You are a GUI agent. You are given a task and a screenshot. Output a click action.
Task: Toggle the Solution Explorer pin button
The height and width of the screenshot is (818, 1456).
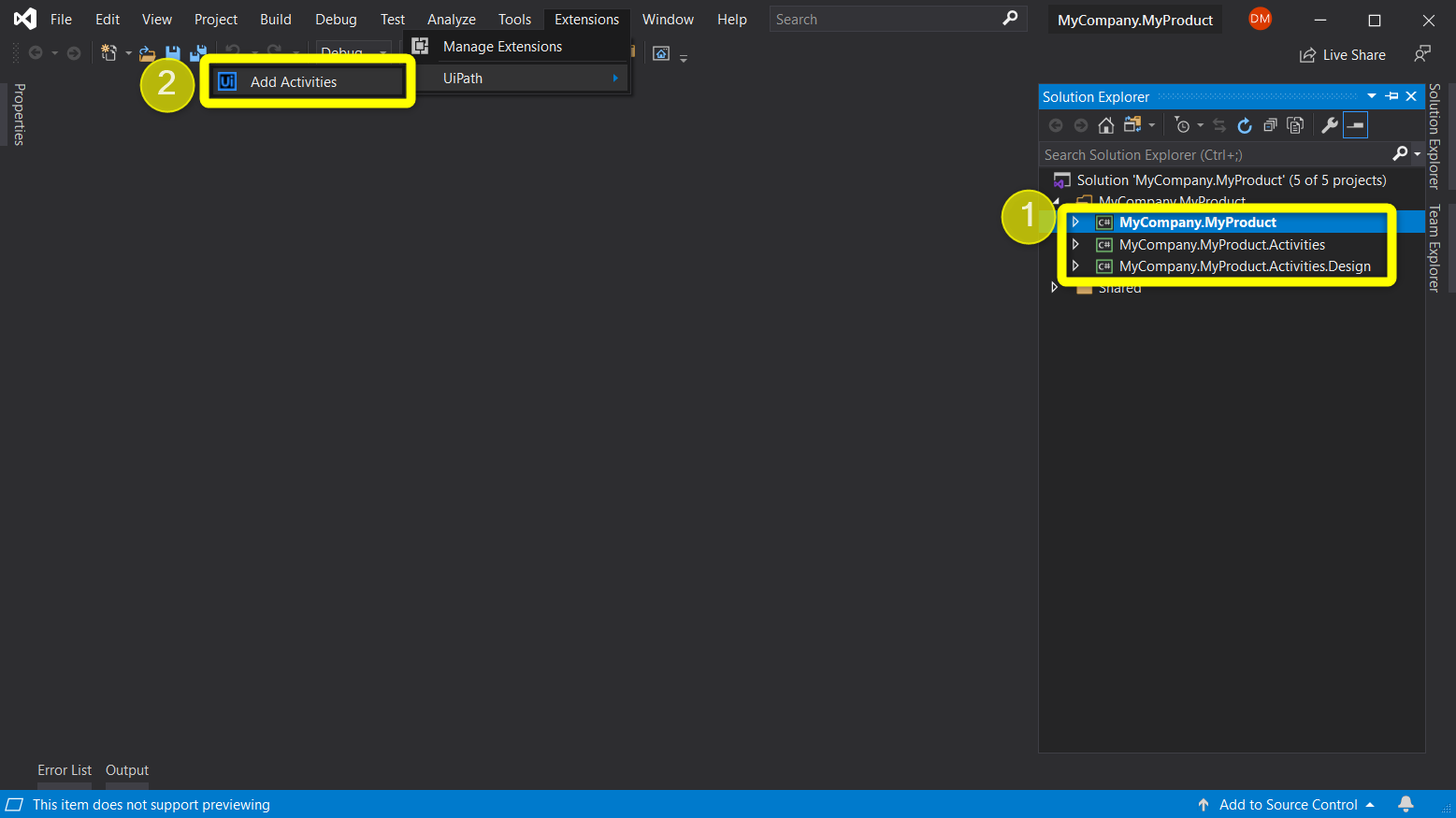(1391, 96)
